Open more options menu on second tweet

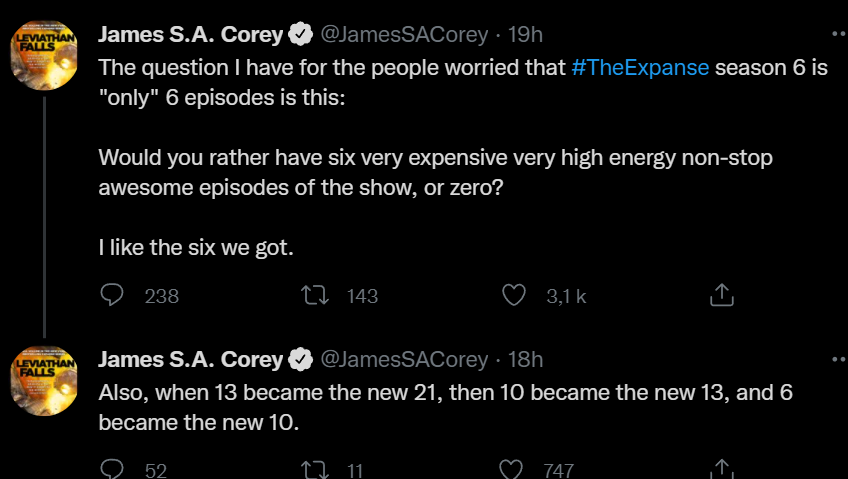coord(838,357)
